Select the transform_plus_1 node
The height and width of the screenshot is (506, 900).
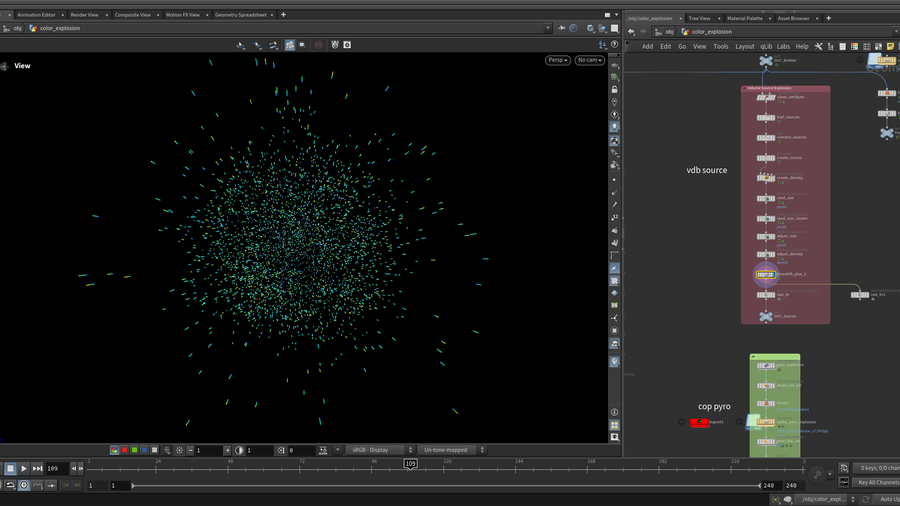766,274
